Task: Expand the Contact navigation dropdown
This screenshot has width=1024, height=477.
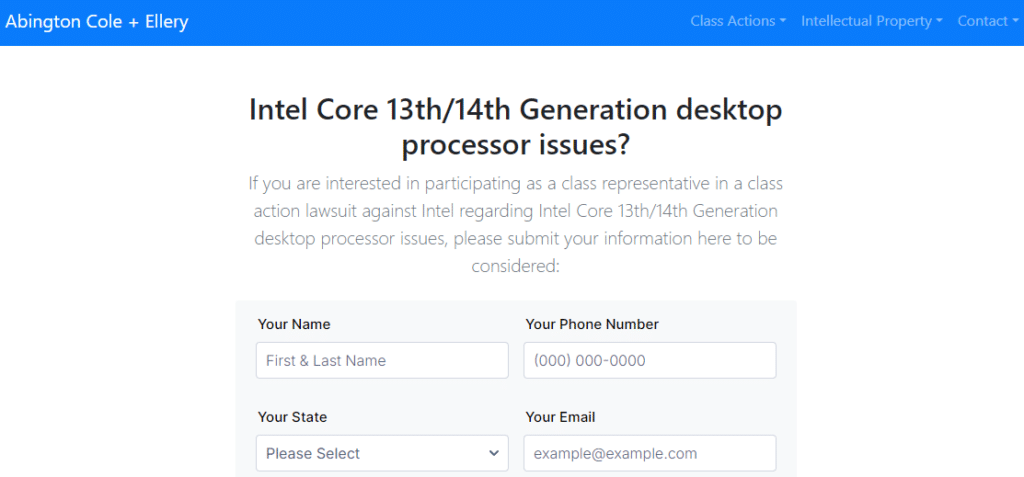Action: [x=987, y=21]
